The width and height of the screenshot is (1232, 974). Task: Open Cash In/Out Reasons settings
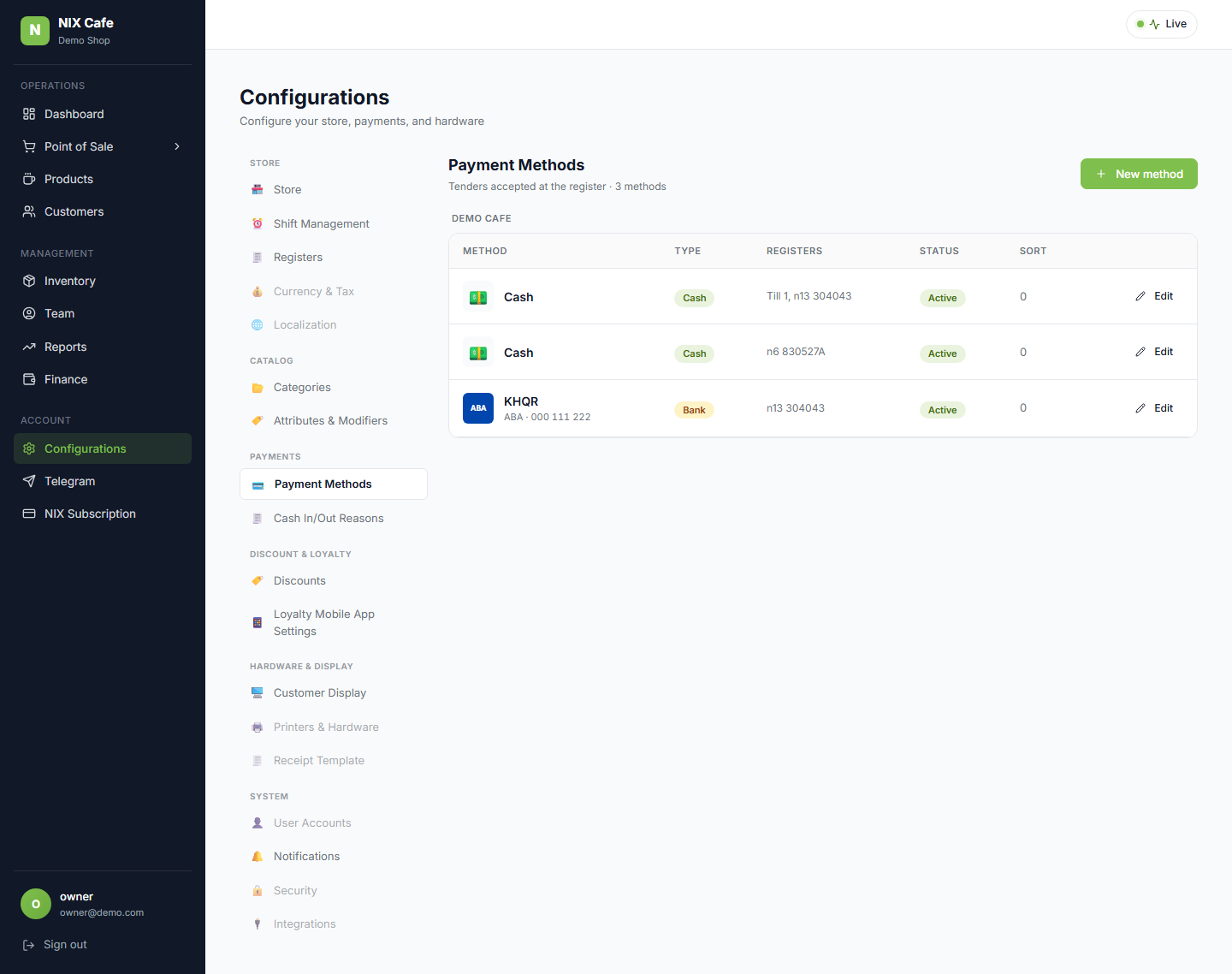click(x=334, y=519)
